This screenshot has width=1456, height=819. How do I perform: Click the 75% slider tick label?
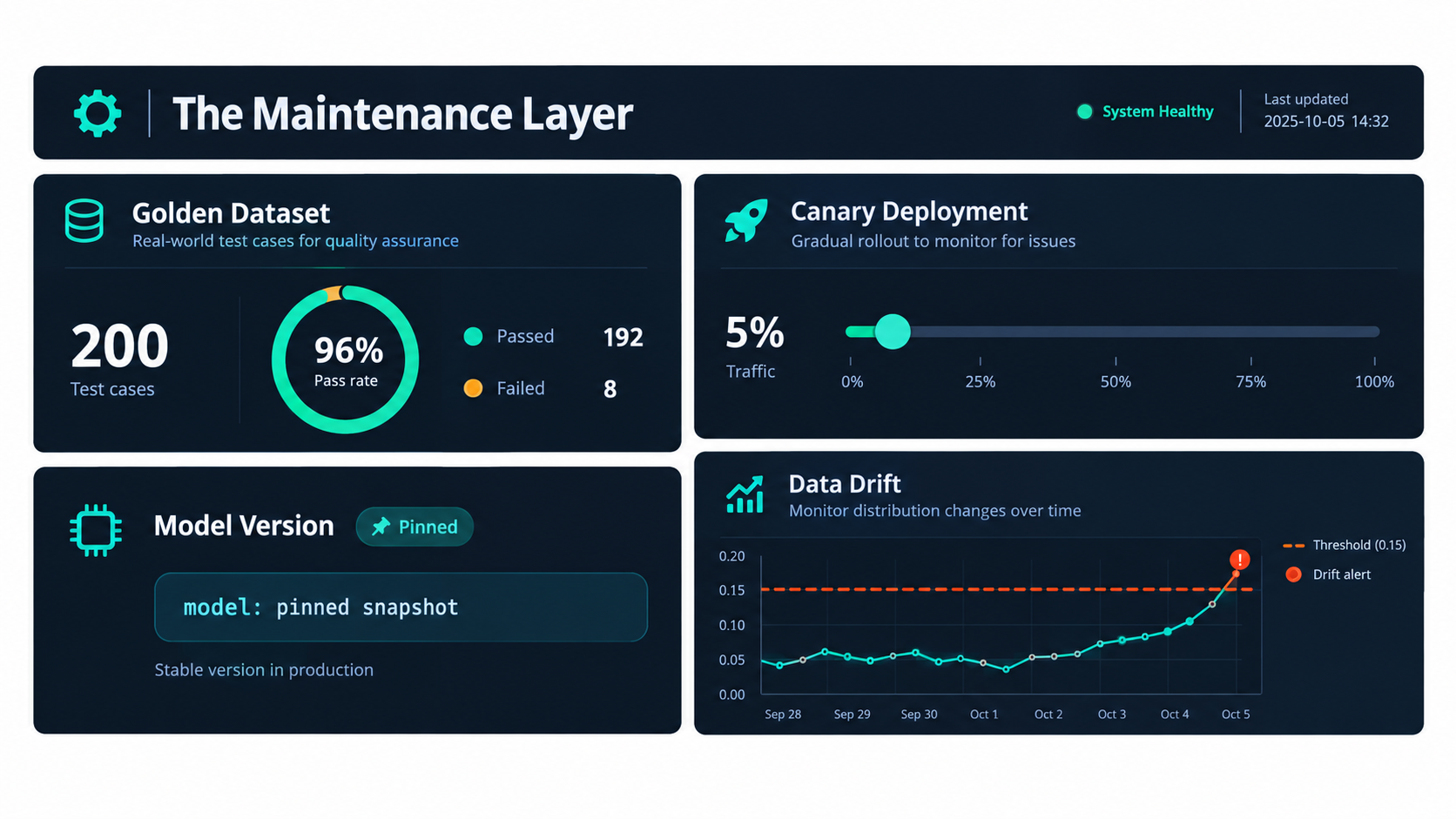[1250, 382]
